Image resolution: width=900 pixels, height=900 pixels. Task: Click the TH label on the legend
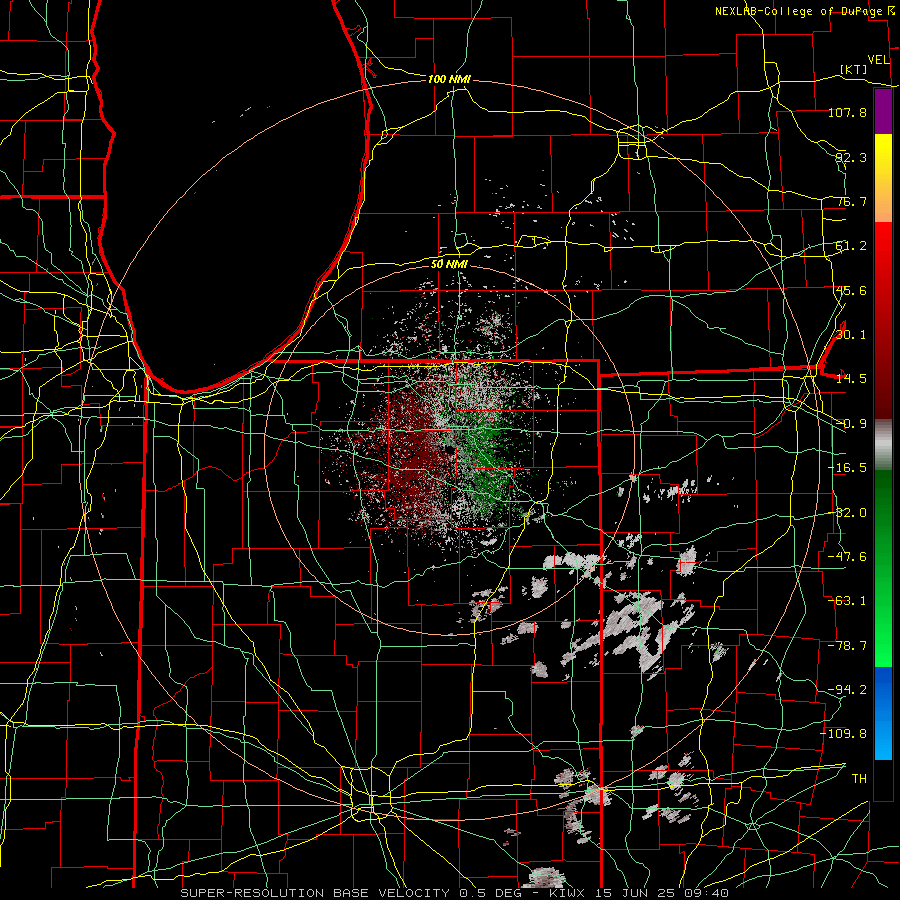click(x=859, y=779)
